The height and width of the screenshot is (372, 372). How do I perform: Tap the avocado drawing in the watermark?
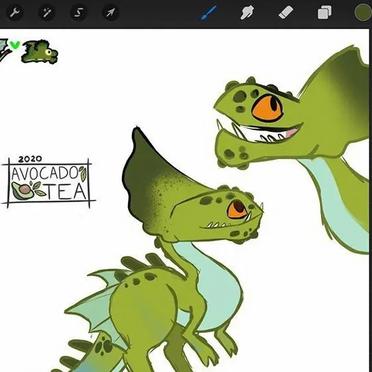click(22, 191)
